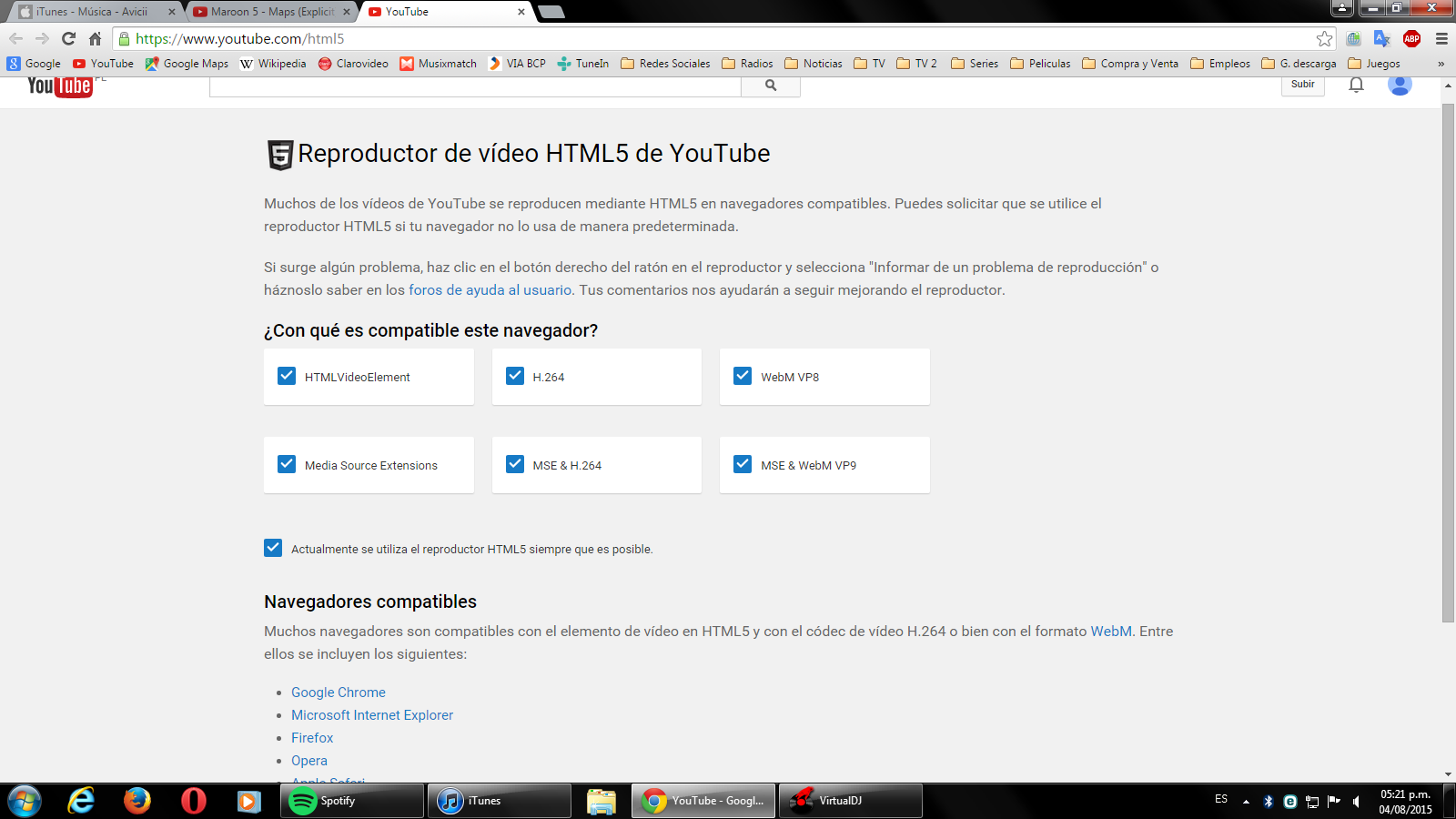Expand the Empleos bookmark folder
This screenshot has width=1456, height=819.
click(x=1220, y=64)
